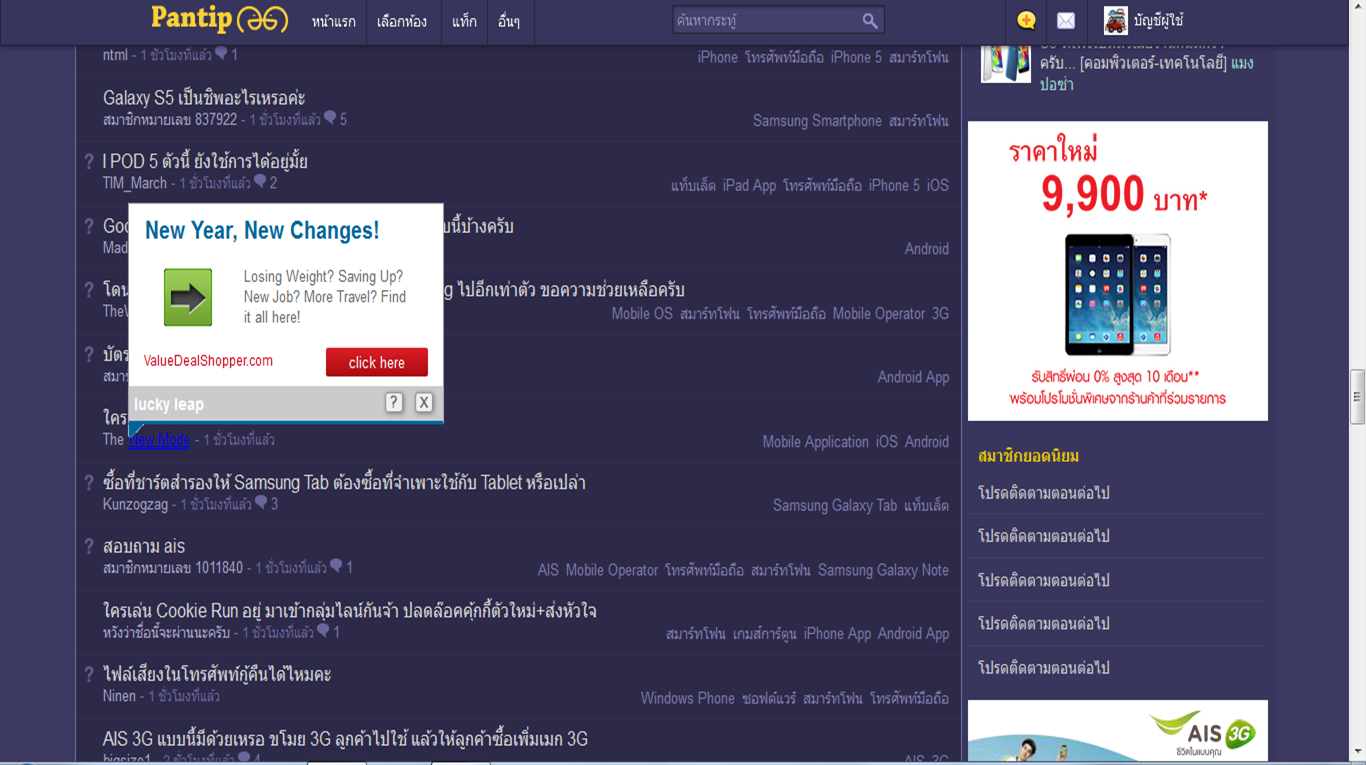
Task: Open ValueDealShopper.com link in ad
Action: pos(208,361)
